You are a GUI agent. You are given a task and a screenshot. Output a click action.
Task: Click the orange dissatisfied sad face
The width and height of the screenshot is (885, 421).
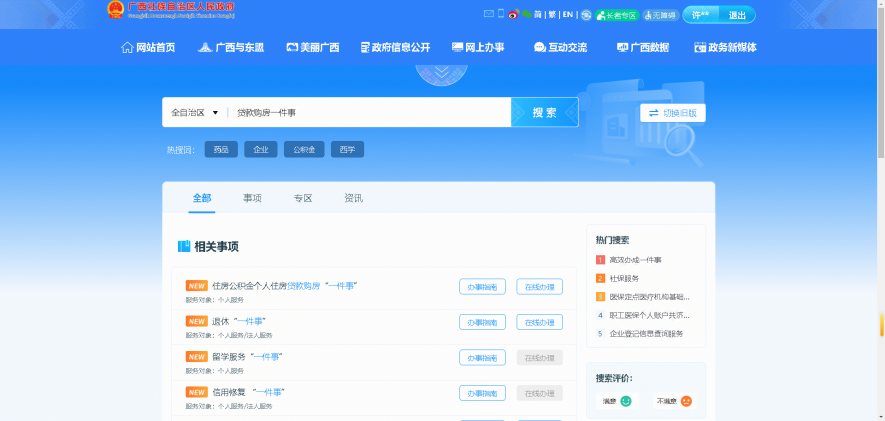686,401
